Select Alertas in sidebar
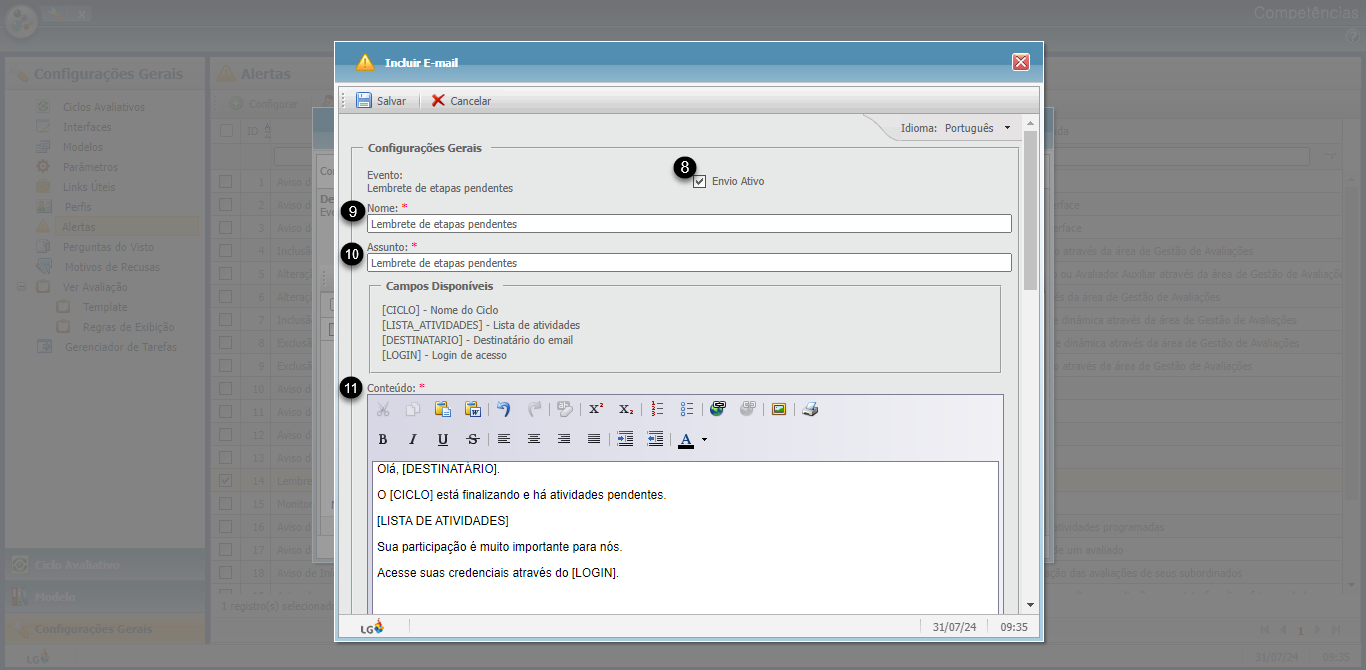 click(x=79, y=227)
